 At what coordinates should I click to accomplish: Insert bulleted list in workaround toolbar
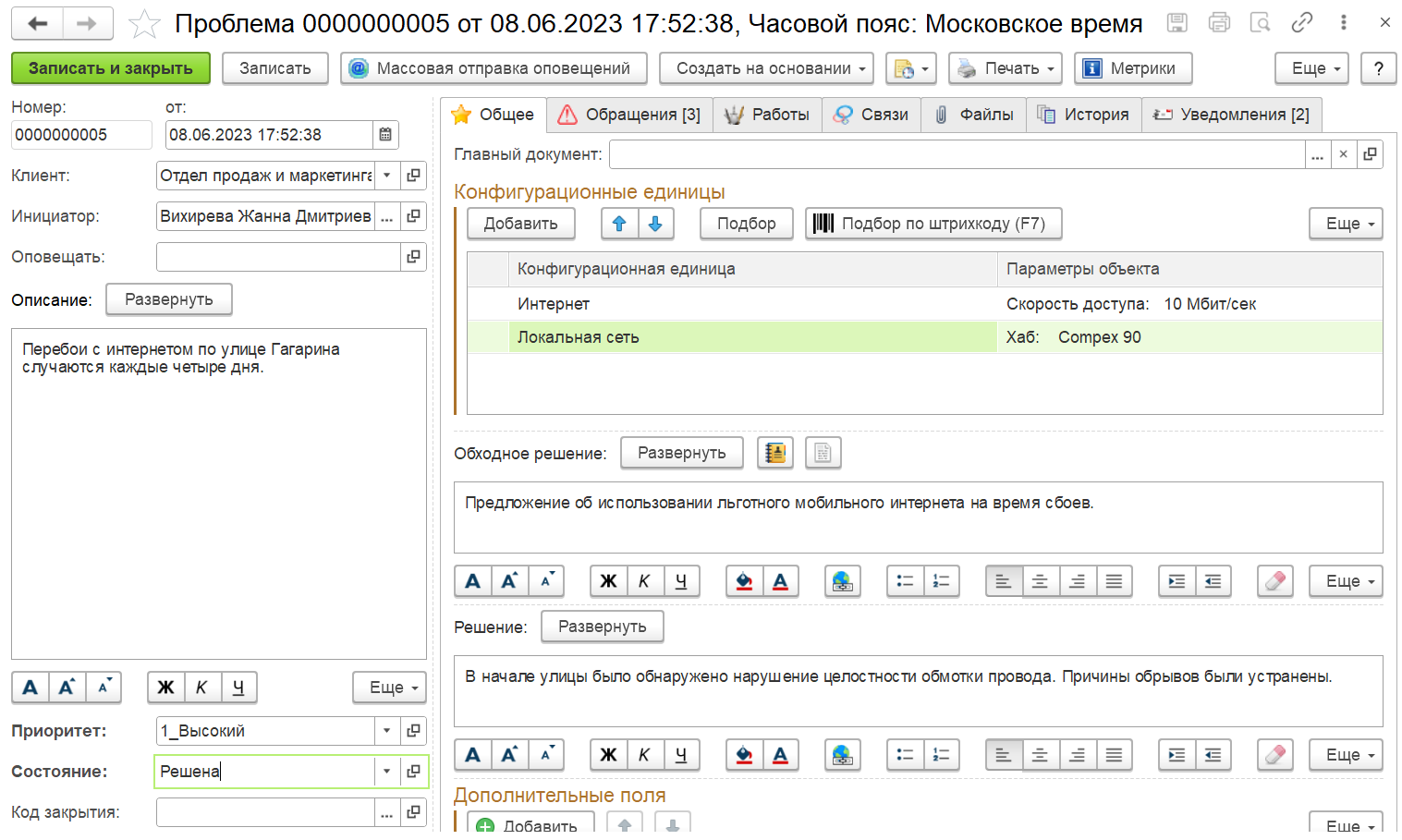click(905, 581)
